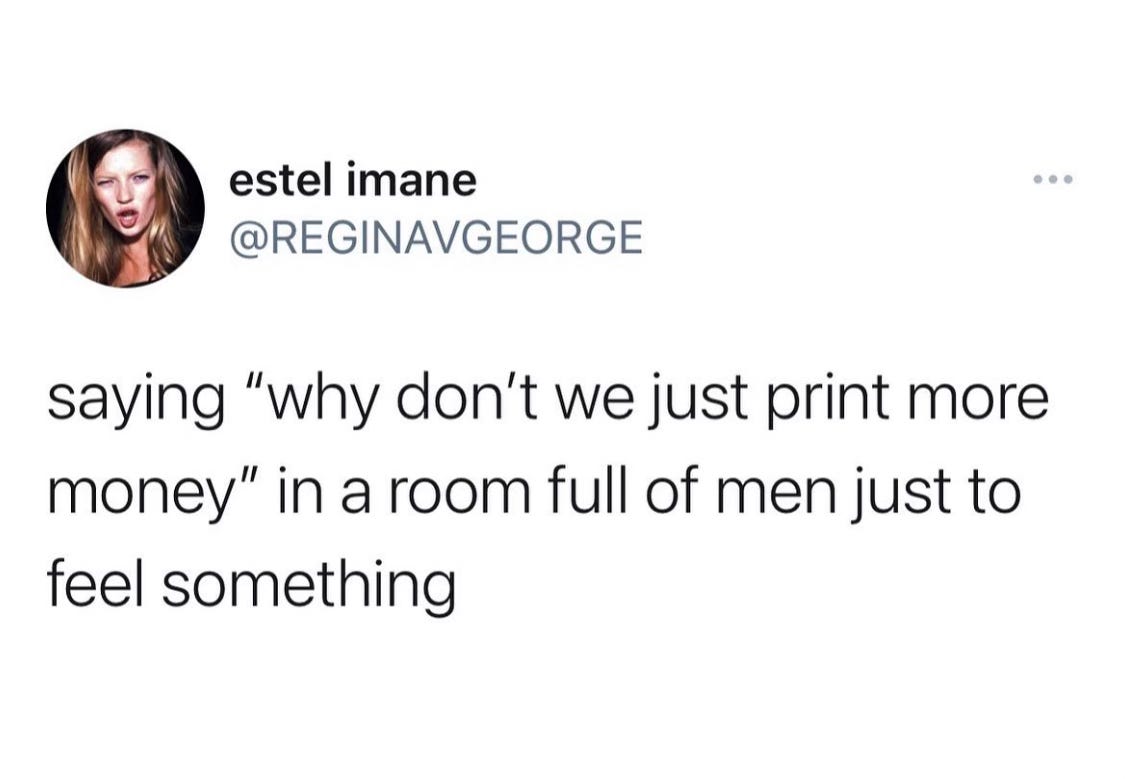Viewport: 1125px width, 779px height.
Task: Open the three-dot more options menu
Action: coord(1053,179)
